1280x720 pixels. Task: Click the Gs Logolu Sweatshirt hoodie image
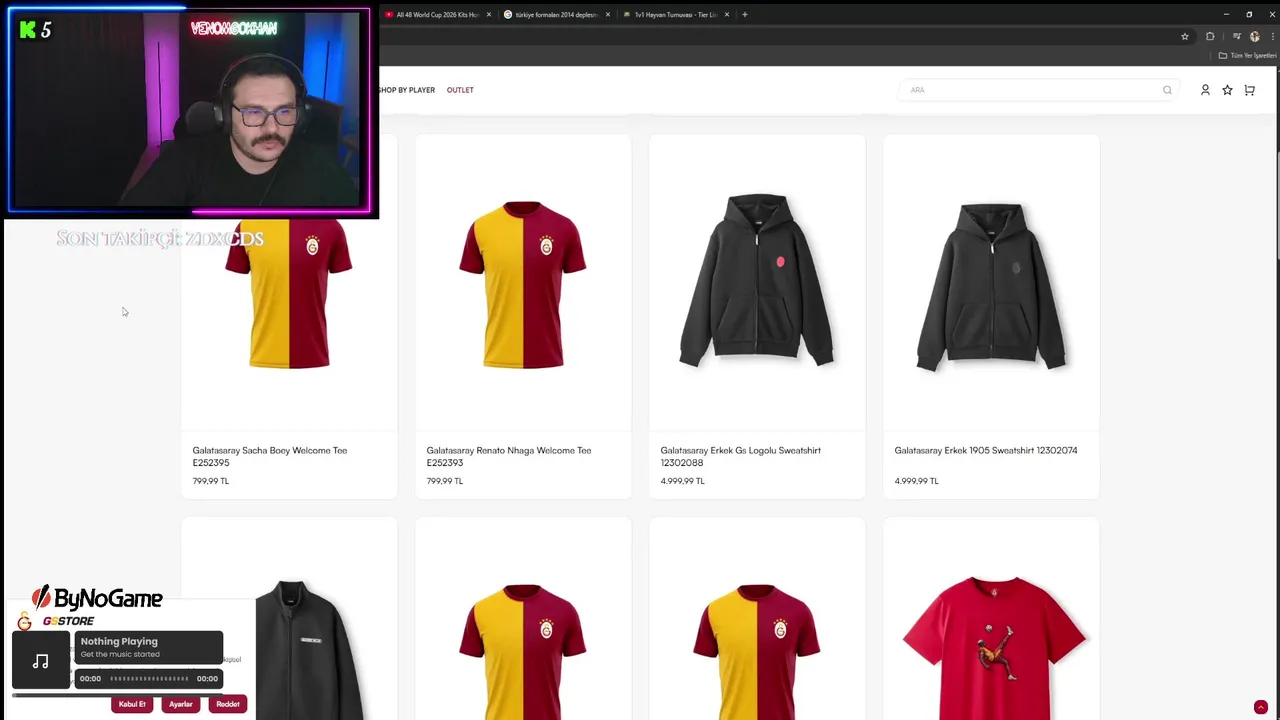pyautogui.click(x=757, y=280)
